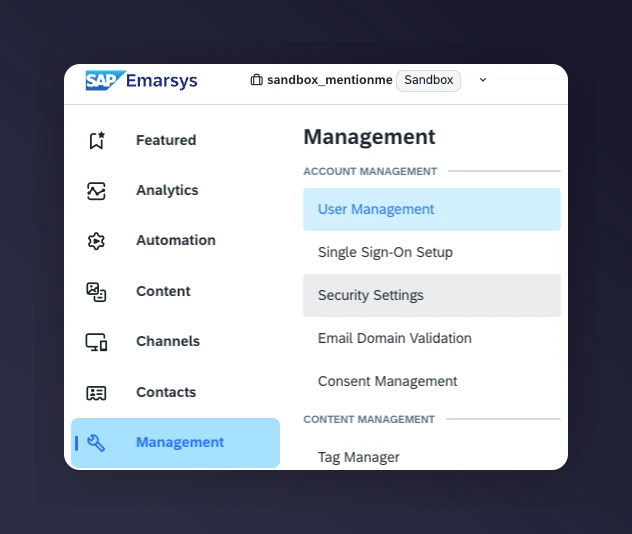Expand the account switcher chevron
The width and height of the screenshot is (632, 534).
[482, 80]
